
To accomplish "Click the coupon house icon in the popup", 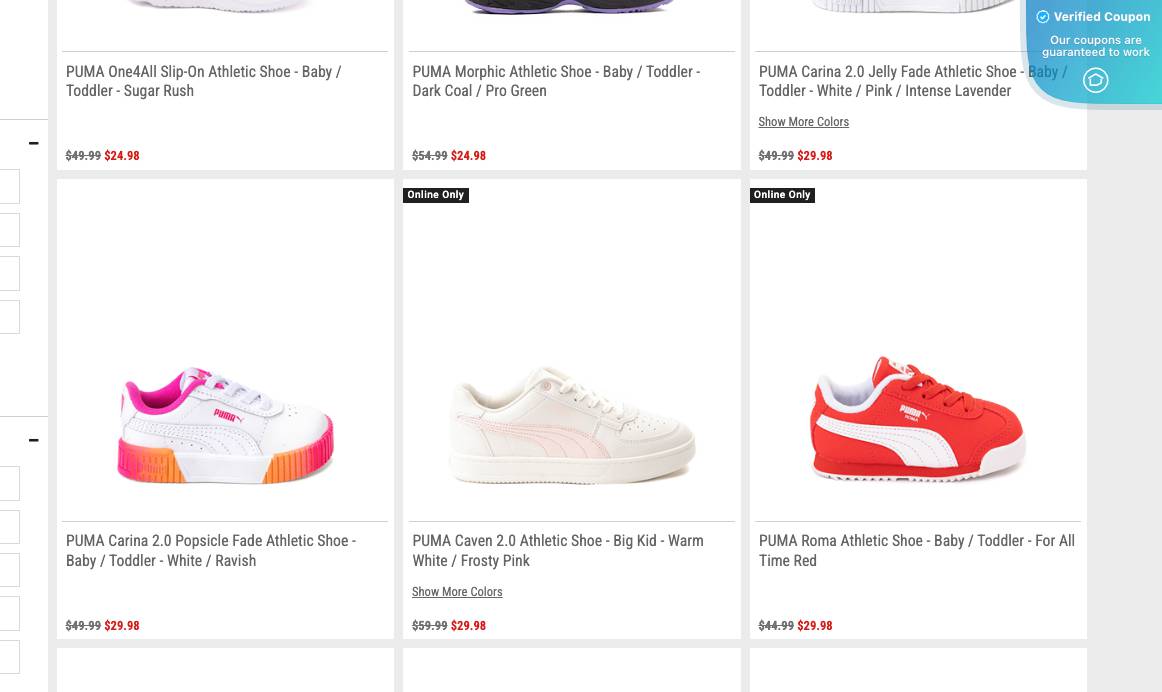I will [1095, 80].
